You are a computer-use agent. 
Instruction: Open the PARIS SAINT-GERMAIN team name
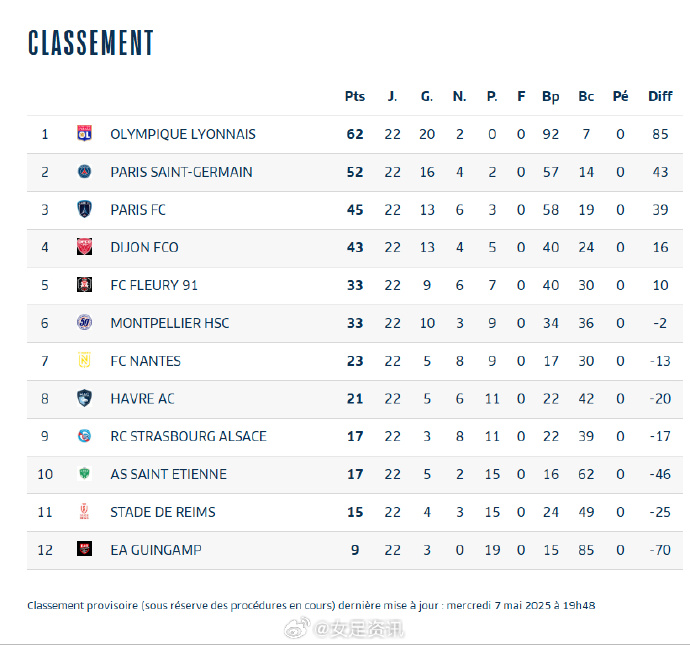pyautogui.click(x=181, y=172)
